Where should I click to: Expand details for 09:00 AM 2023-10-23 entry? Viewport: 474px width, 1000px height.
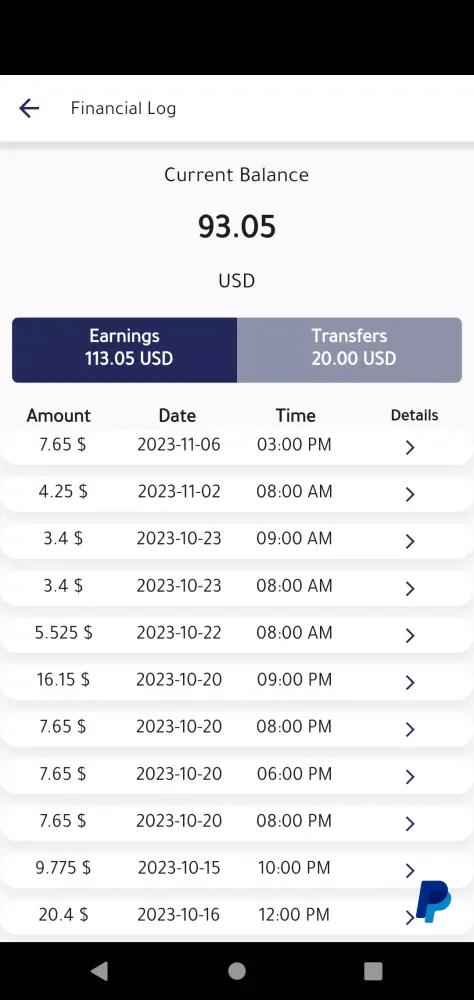tap(410, 541)
